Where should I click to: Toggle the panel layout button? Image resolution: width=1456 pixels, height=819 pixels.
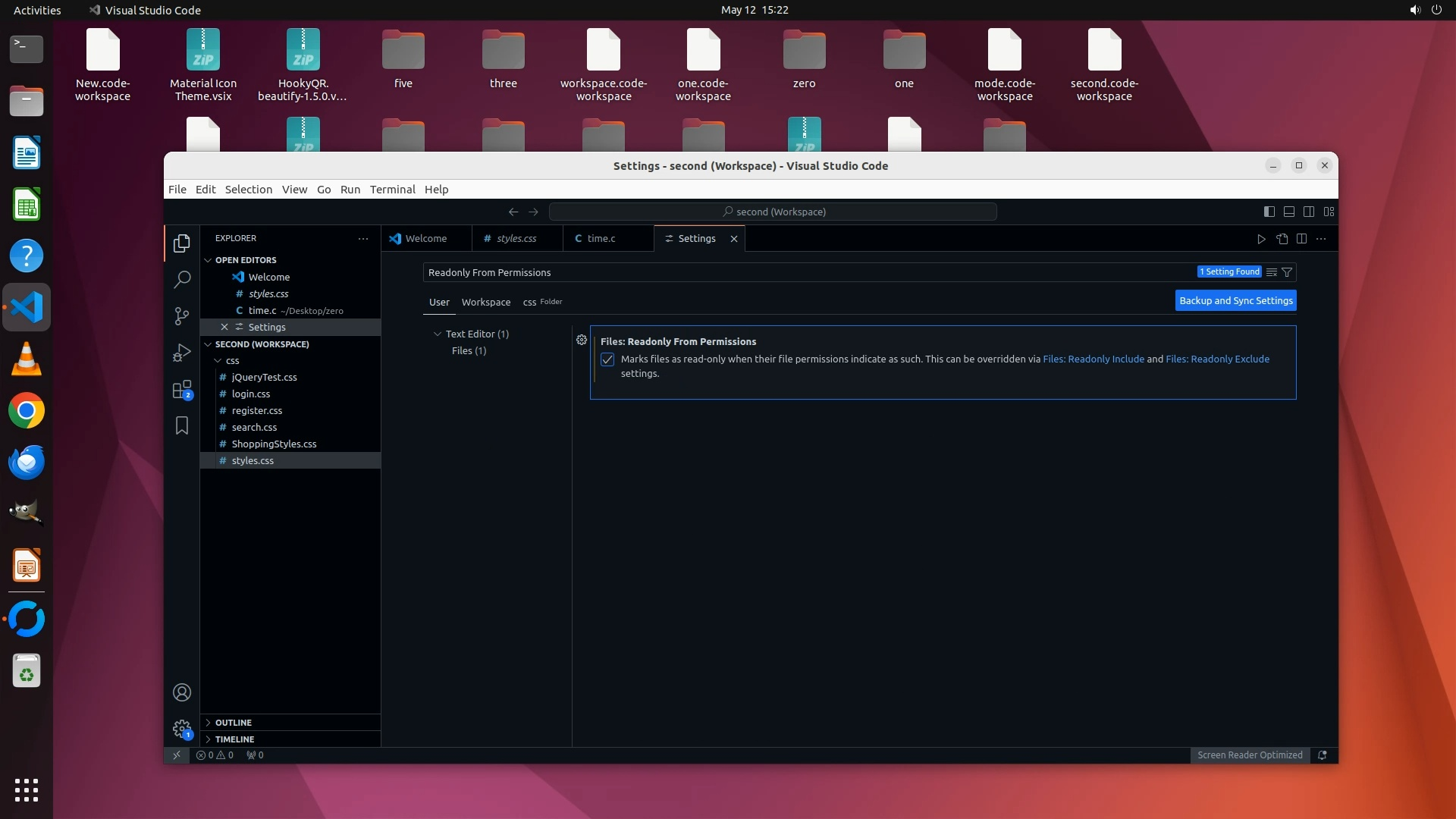click(1289, 212)
